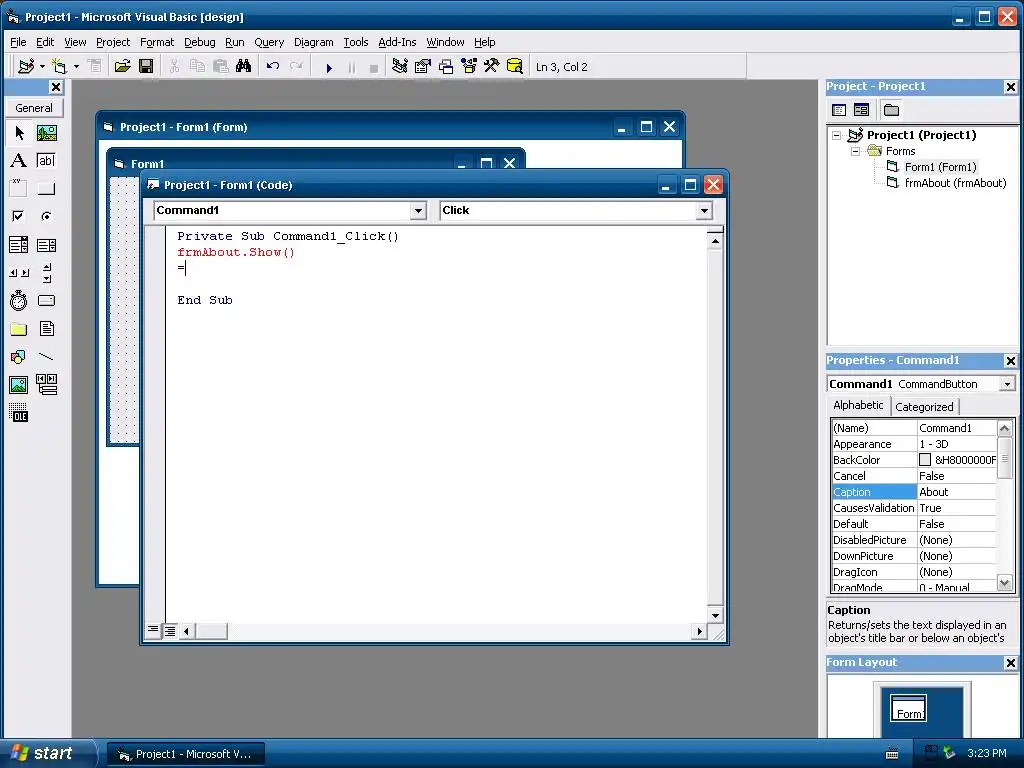Open the Add Form dropdown arrow
Screen dimensions: 1024x768
[x=76, y=66]
